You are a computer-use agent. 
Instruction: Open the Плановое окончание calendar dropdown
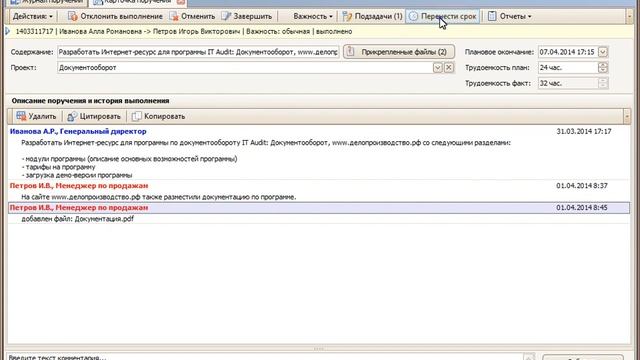click(x=602, y=52)
